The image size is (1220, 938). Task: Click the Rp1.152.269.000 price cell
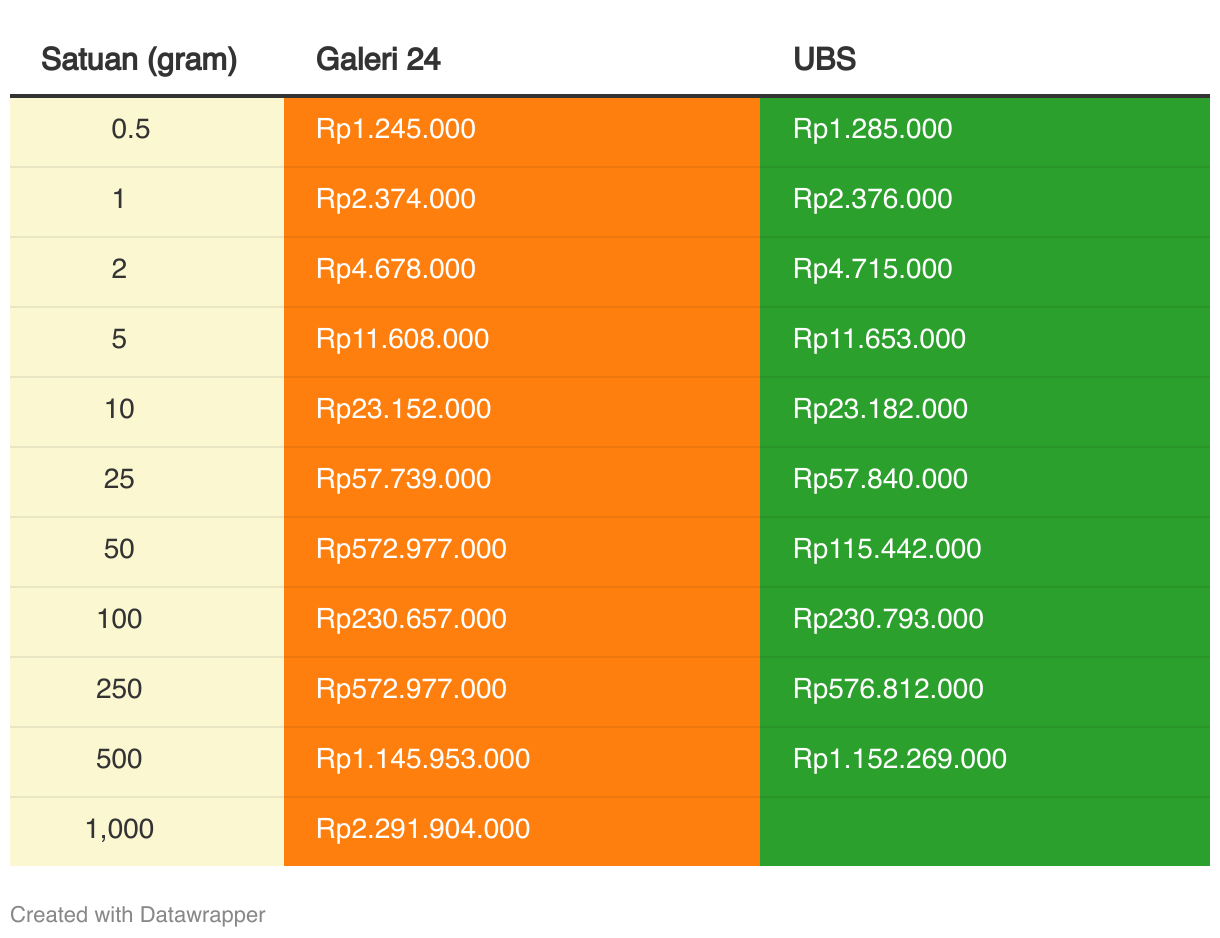[900, 759]
